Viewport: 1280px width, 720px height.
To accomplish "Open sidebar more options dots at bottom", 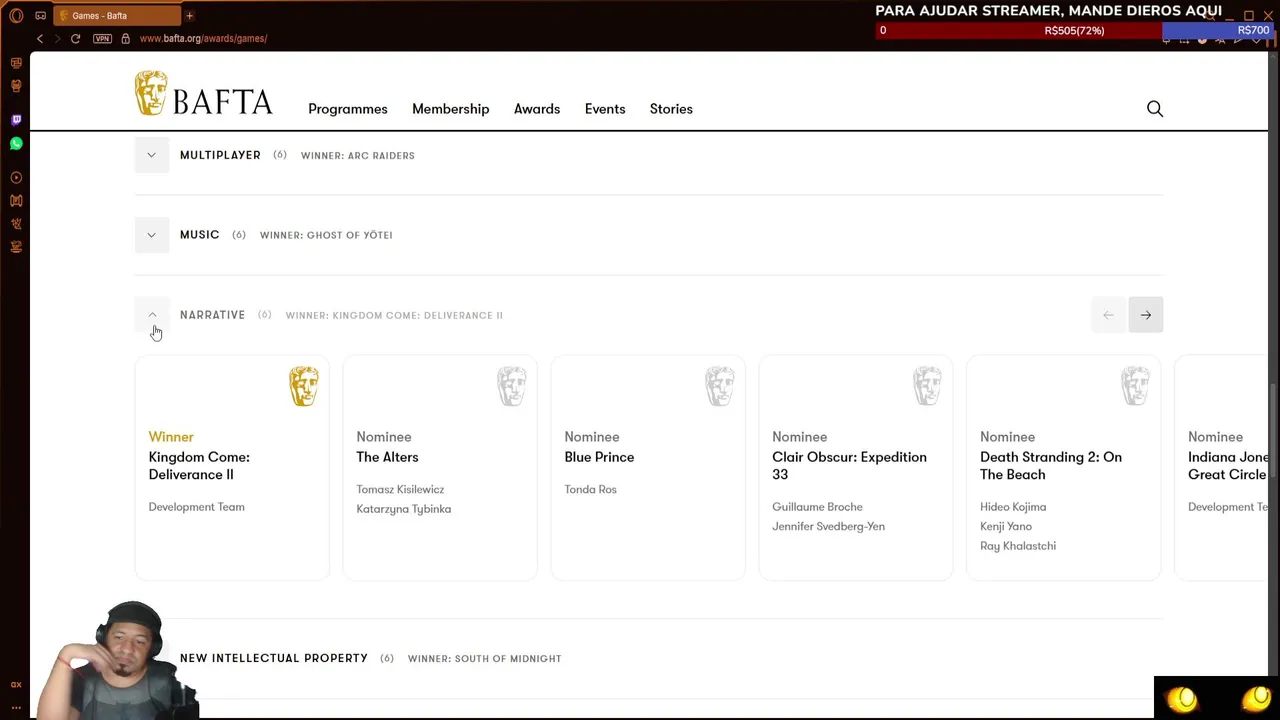I will [16, 707].
